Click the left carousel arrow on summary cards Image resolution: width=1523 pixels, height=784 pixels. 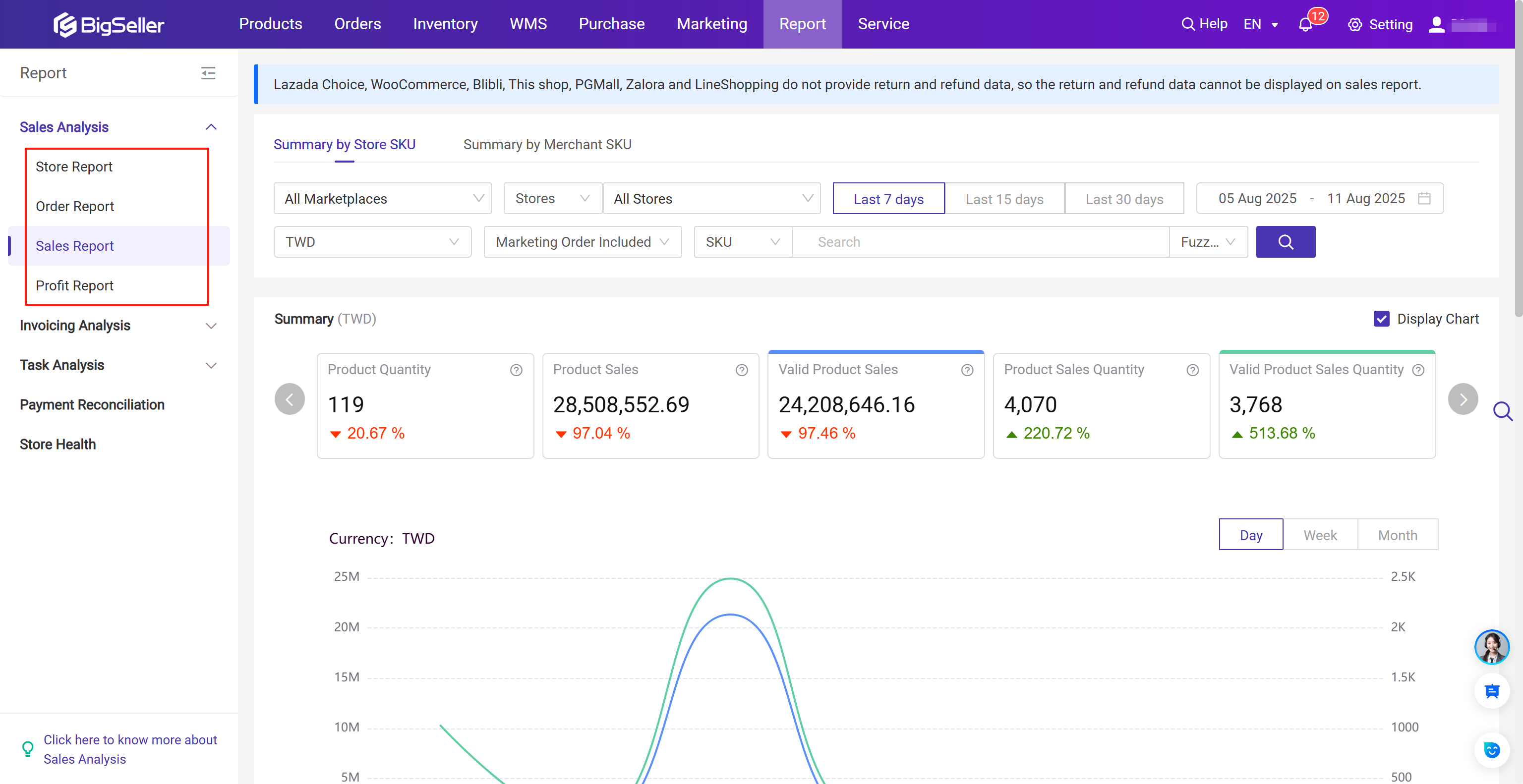(290, 399)
